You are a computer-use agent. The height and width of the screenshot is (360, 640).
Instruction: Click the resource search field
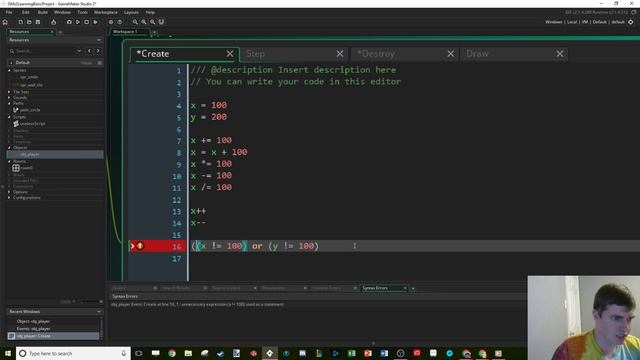(44, 51)
